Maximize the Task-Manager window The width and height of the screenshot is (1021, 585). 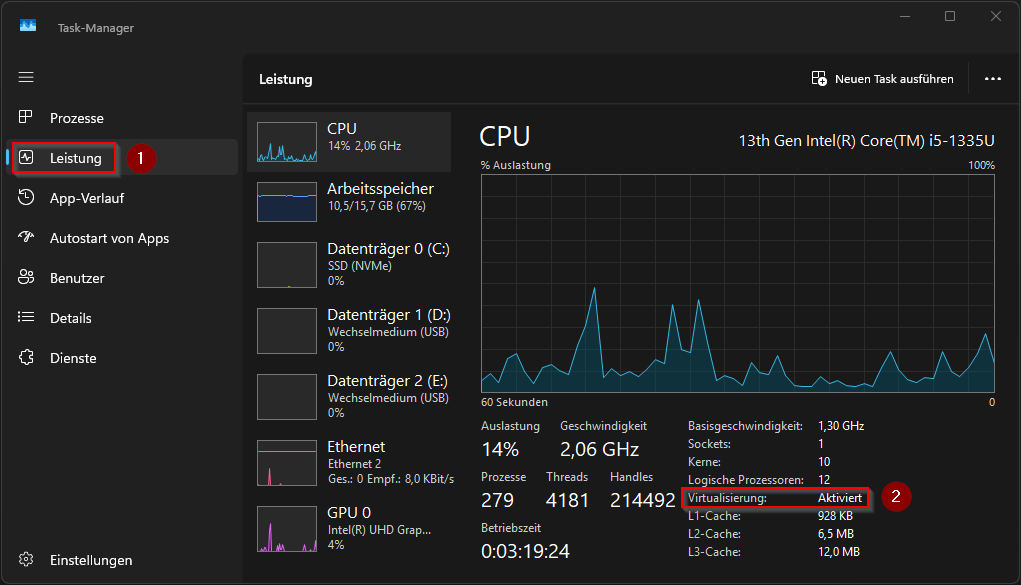coord(950,16)
